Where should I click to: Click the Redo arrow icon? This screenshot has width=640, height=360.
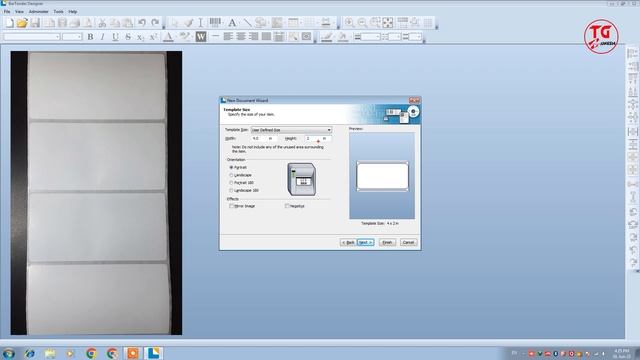pos(155,23)
